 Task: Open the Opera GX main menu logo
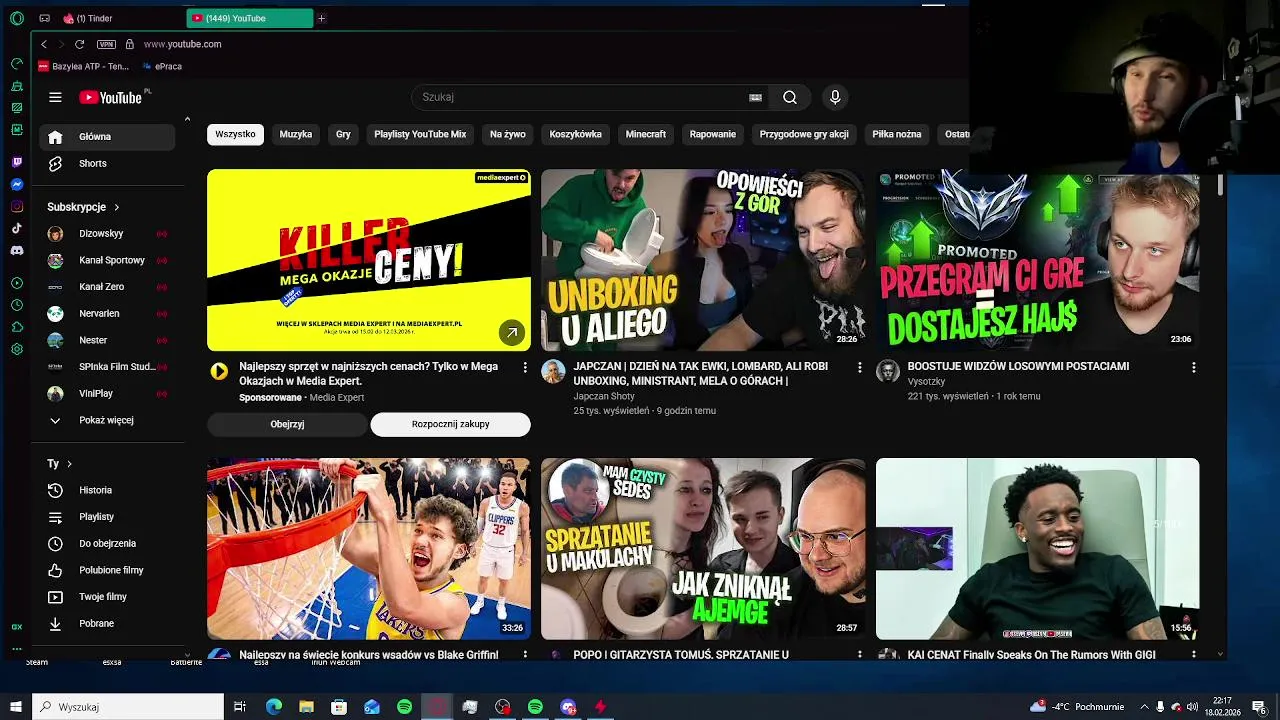[17, 18]
